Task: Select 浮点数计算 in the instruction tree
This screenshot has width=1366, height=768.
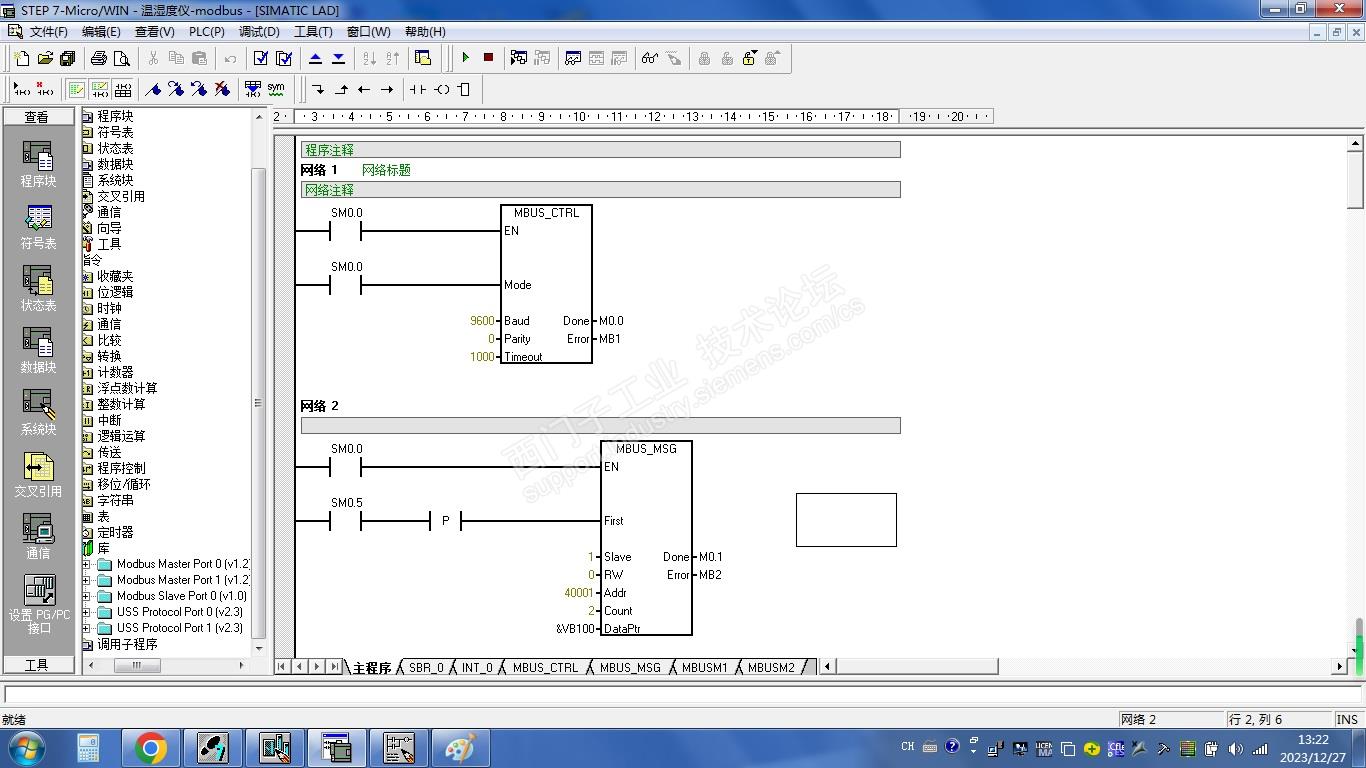Action: click(x=127, y=388)
